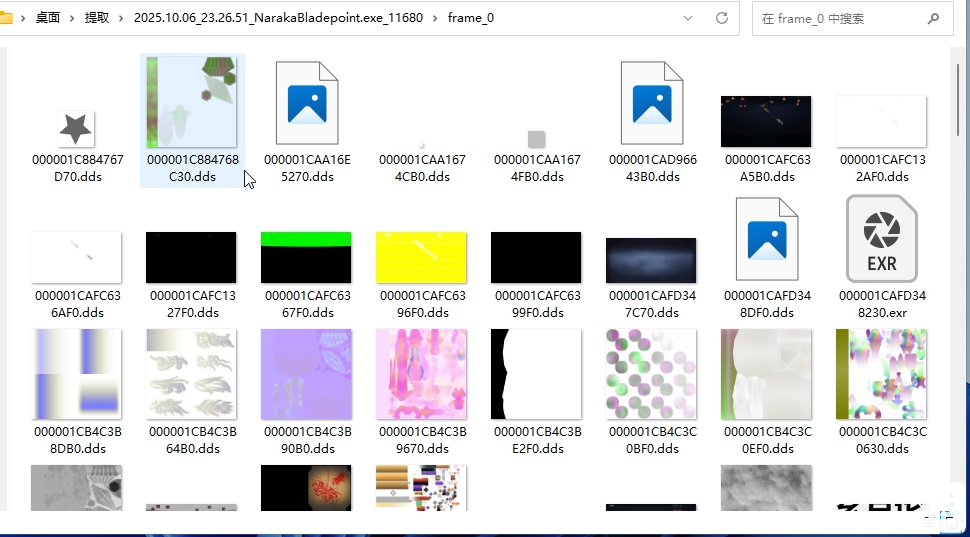Click file name text 000001CAA16E5270.dds
970x537 pixels.
[307, 168]
